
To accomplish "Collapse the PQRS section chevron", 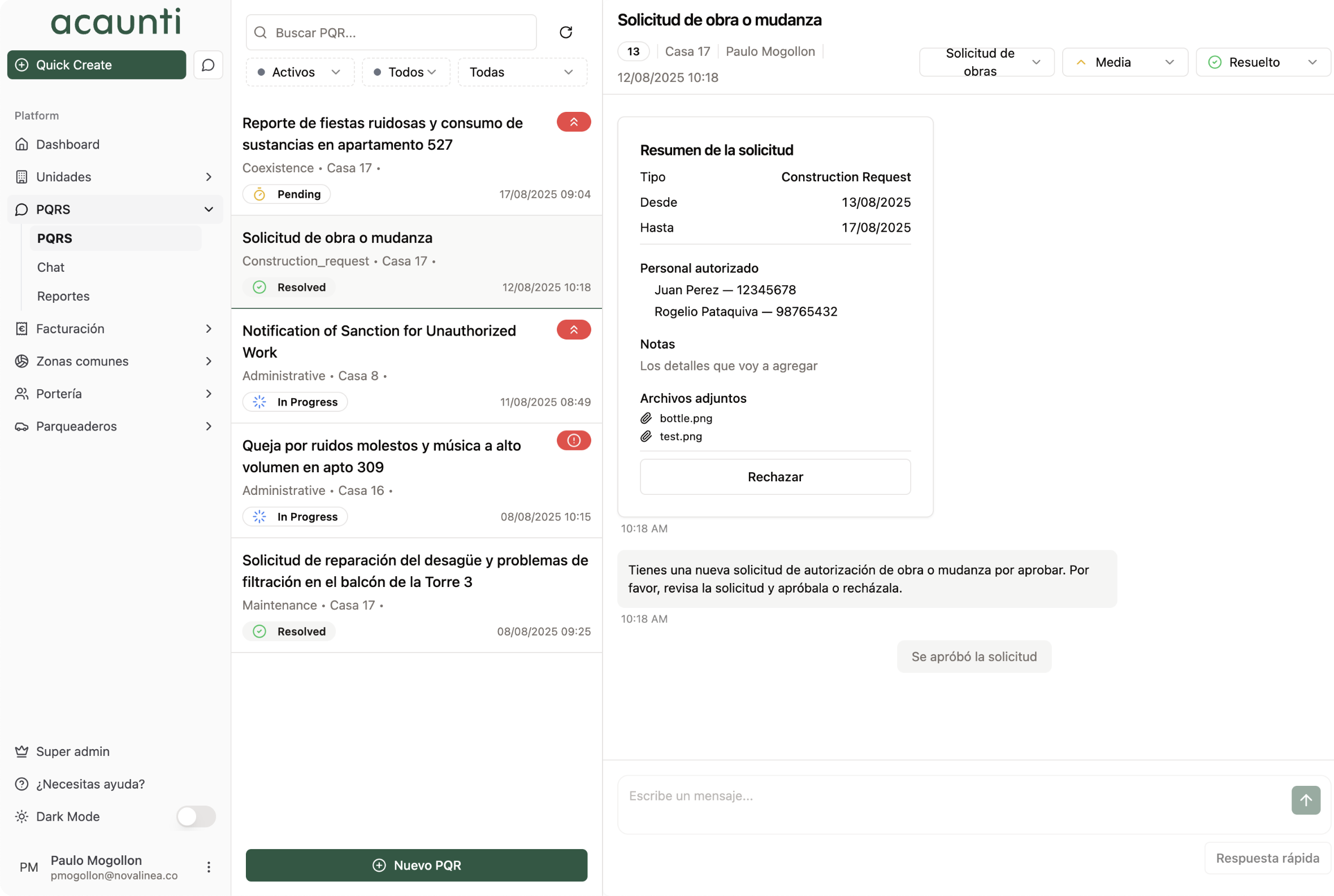I will 209,209.
